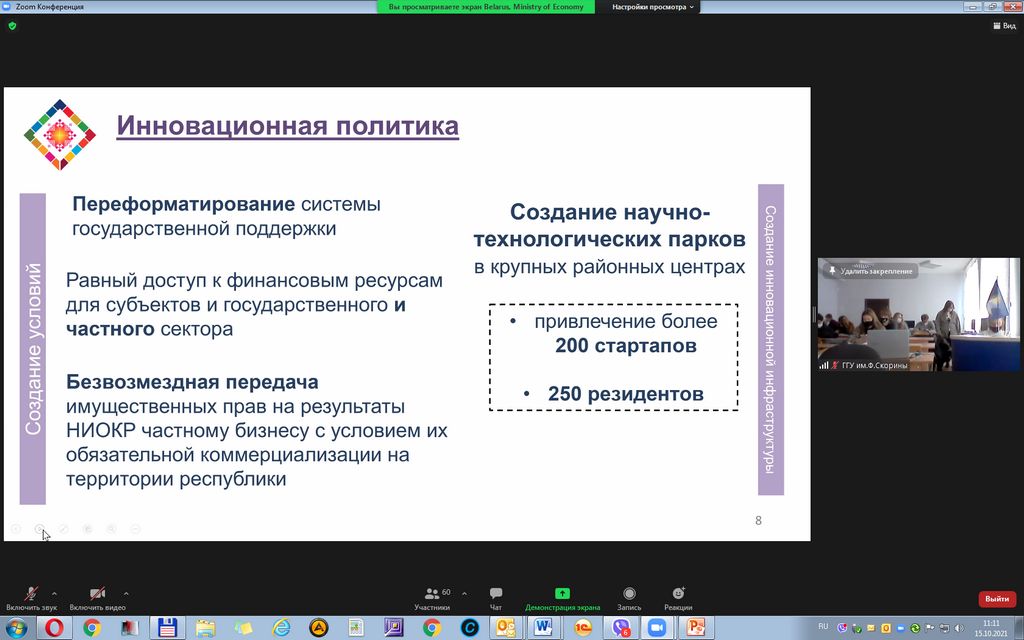Screen dimensions: 1024x640
Task: Open Opera browser from the taskbar
Action: tap(54, 628)
